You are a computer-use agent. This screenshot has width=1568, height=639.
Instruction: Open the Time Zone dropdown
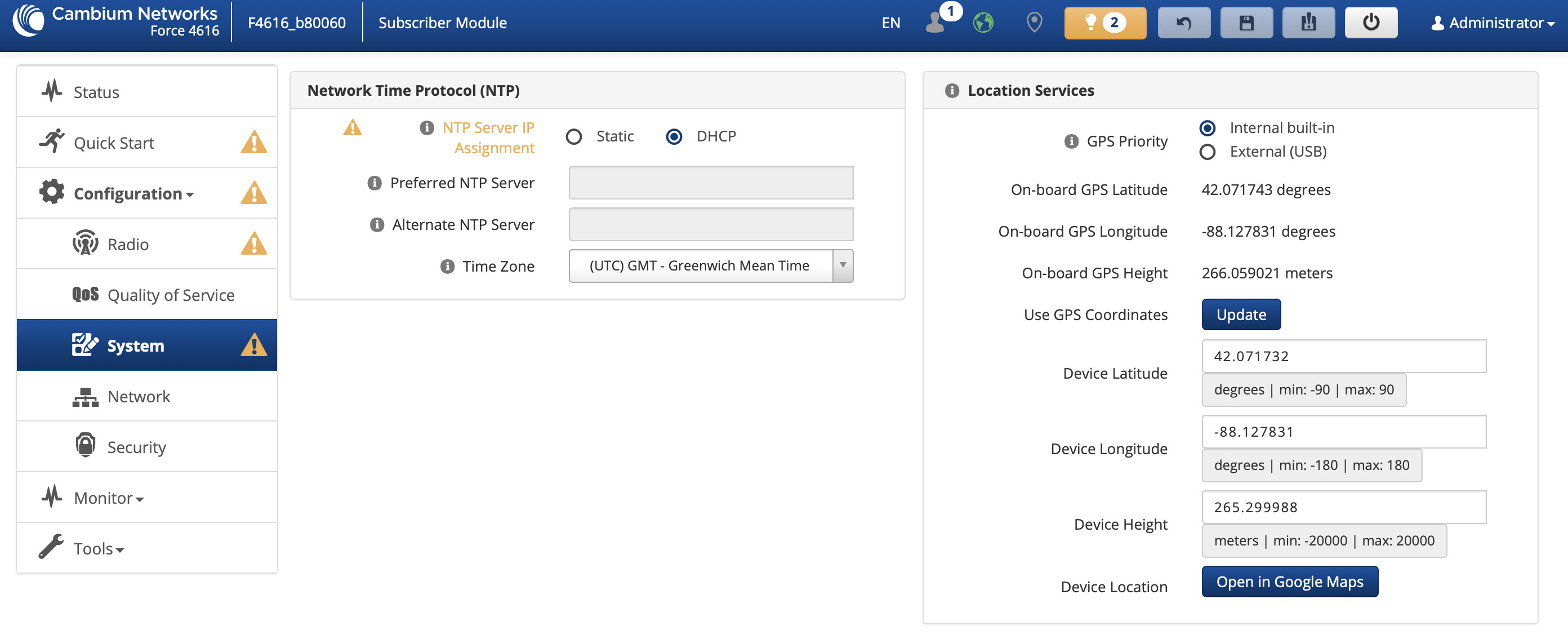[710, 265]
